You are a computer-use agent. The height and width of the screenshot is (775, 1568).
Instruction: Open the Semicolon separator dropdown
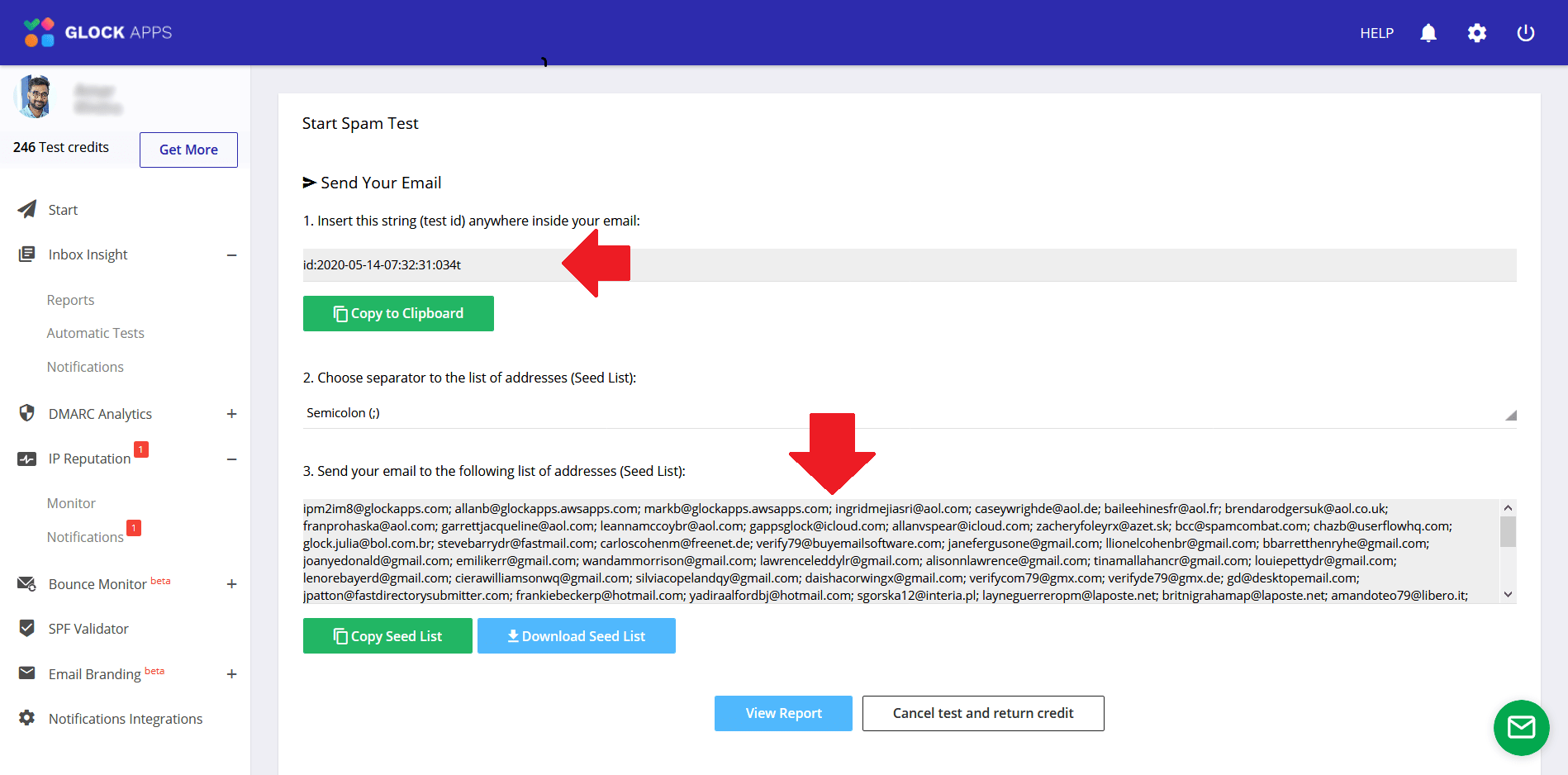[909, 412]
